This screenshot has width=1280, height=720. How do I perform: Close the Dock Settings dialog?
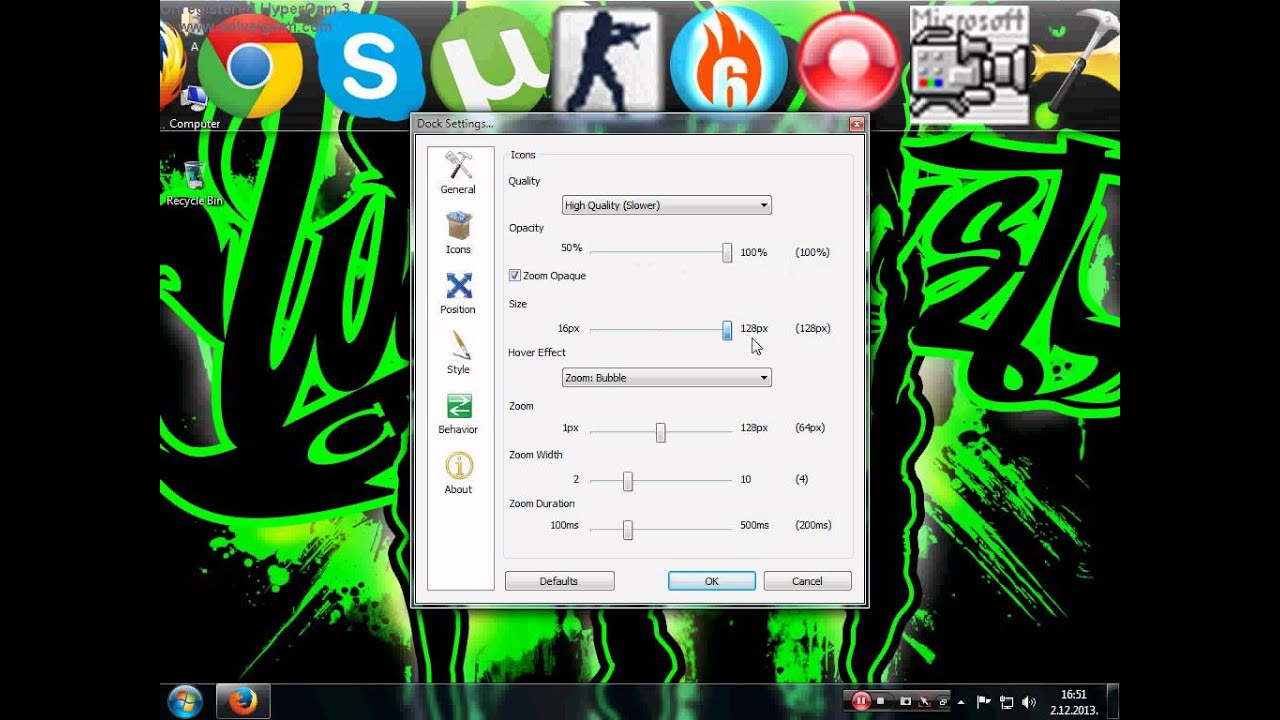(856, 124)
